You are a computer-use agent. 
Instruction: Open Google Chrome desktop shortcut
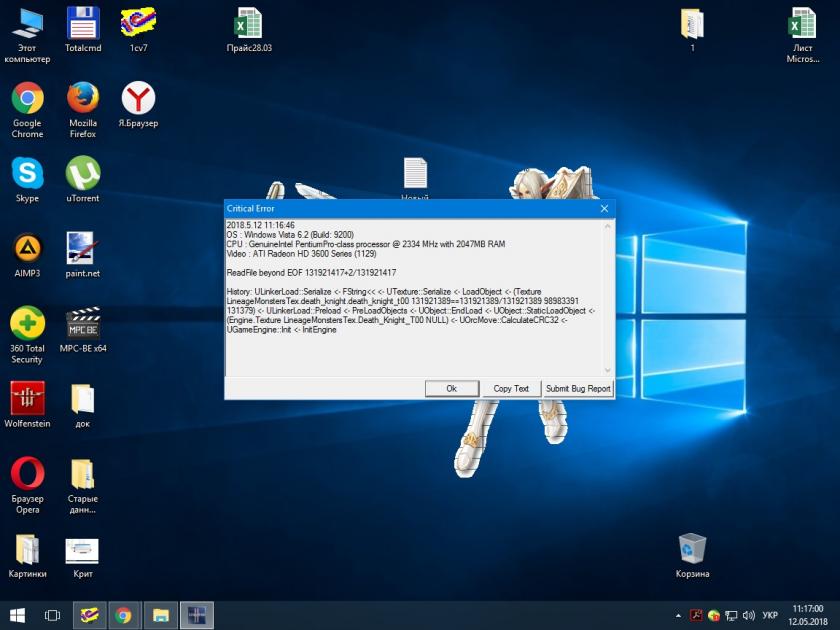27,99
